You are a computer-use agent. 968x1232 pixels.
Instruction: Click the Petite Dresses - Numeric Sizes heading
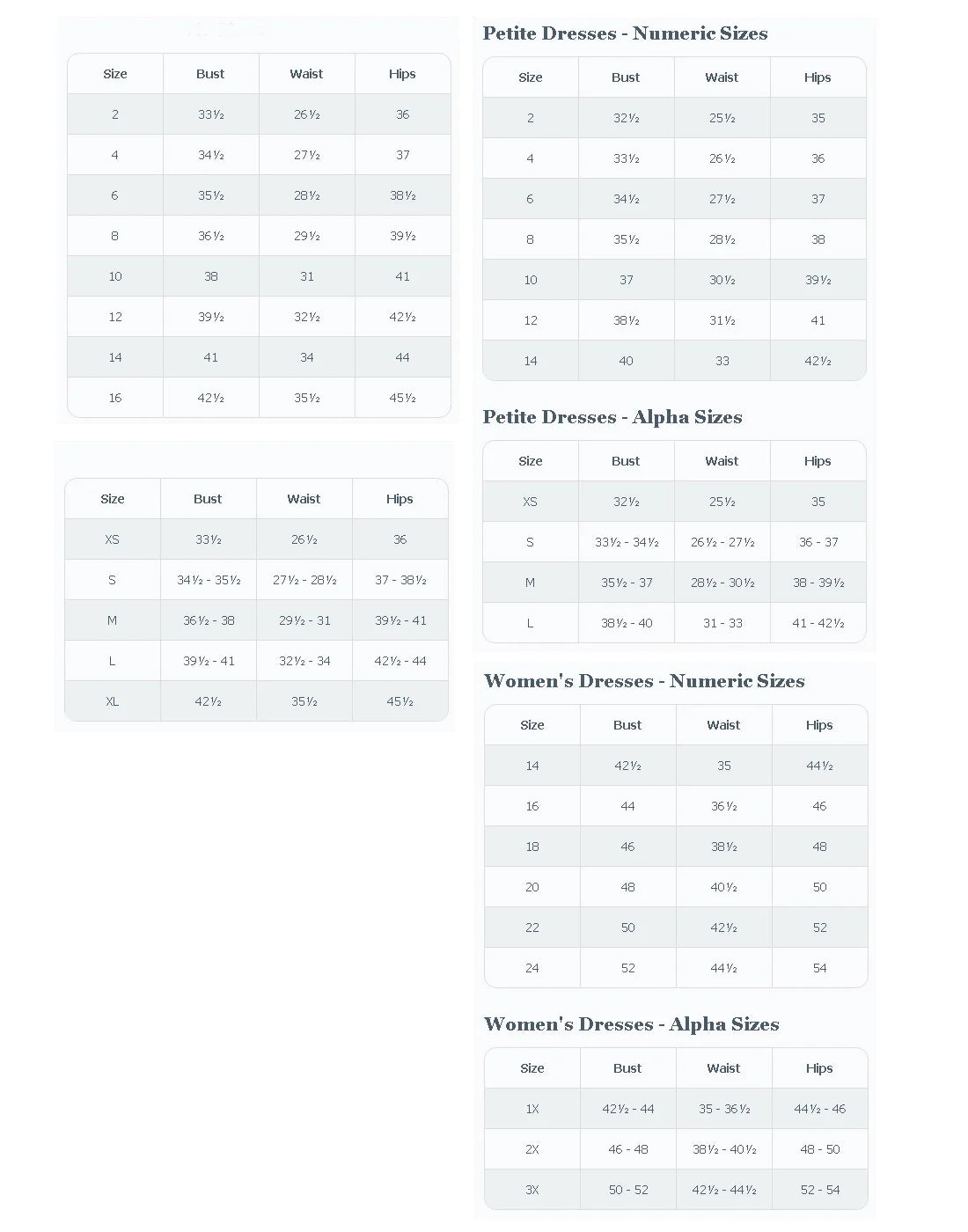click(625, 33)
